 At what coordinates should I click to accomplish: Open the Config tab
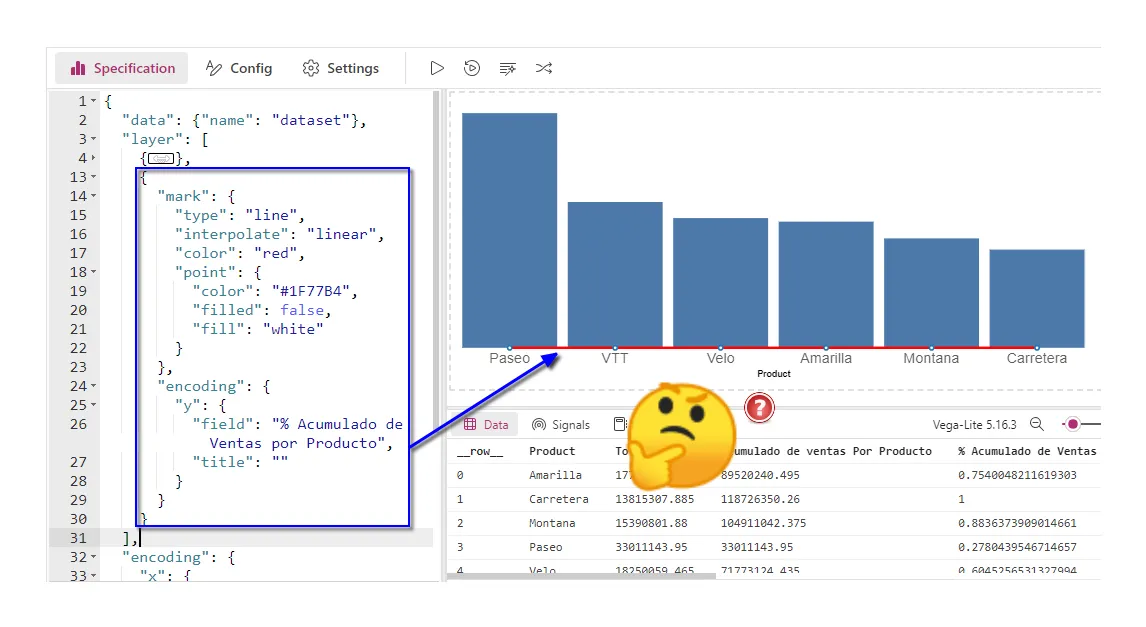pyautogui.click(x=239, y=68)
